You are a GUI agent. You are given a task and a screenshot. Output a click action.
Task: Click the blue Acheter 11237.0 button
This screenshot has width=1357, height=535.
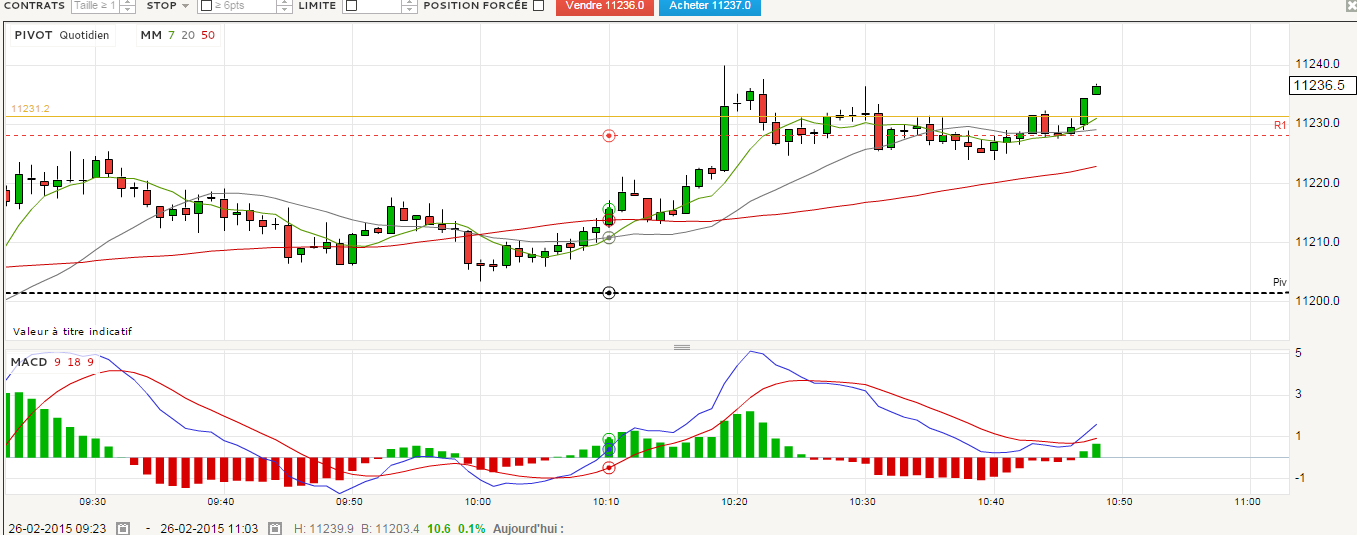(709, 6)
